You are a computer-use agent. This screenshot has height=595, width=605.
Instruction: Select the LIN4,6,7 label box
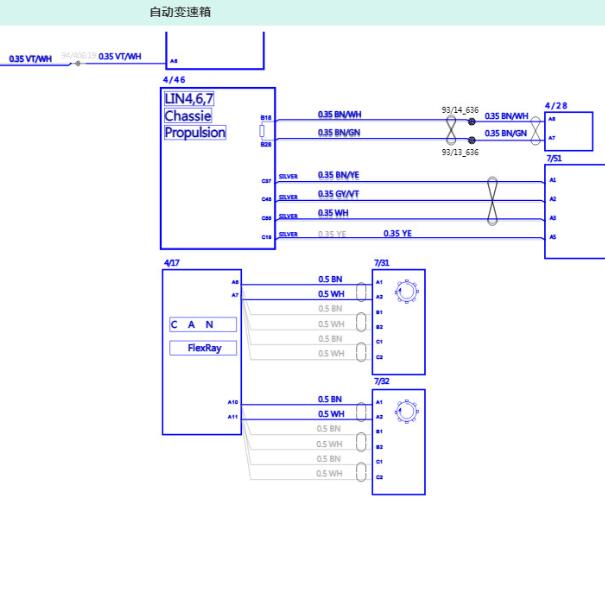click(x=189, y=99)
